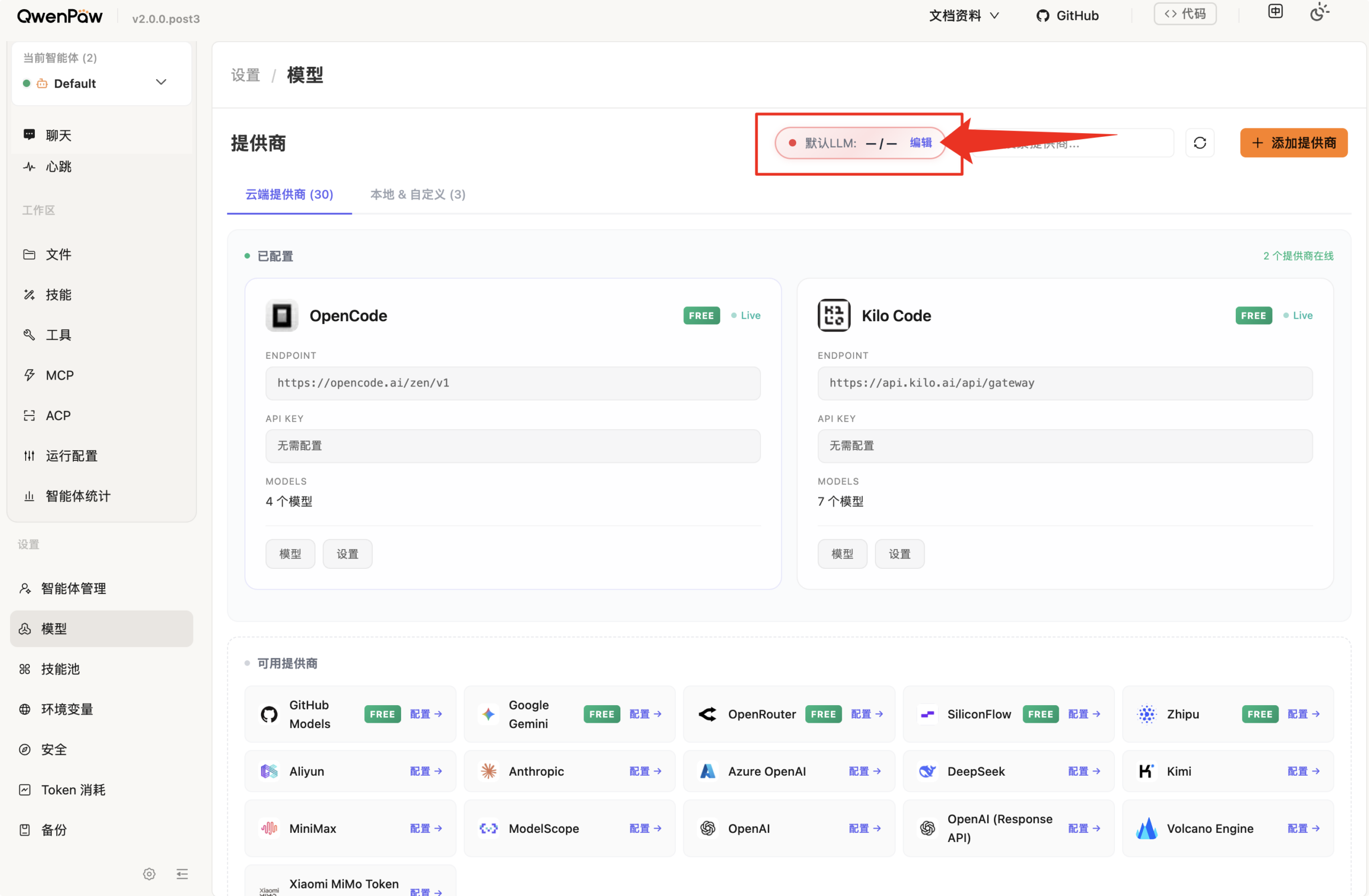This screenshot has height=896, width=1369.
Task: Open 智能体管理 settings page
Action: (x=101, y=588)
